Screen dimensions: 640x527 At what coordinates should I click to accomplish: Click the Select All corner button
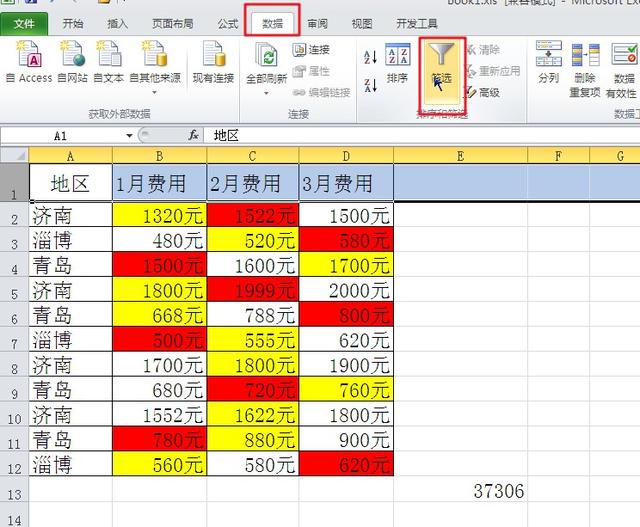point(14,156)
